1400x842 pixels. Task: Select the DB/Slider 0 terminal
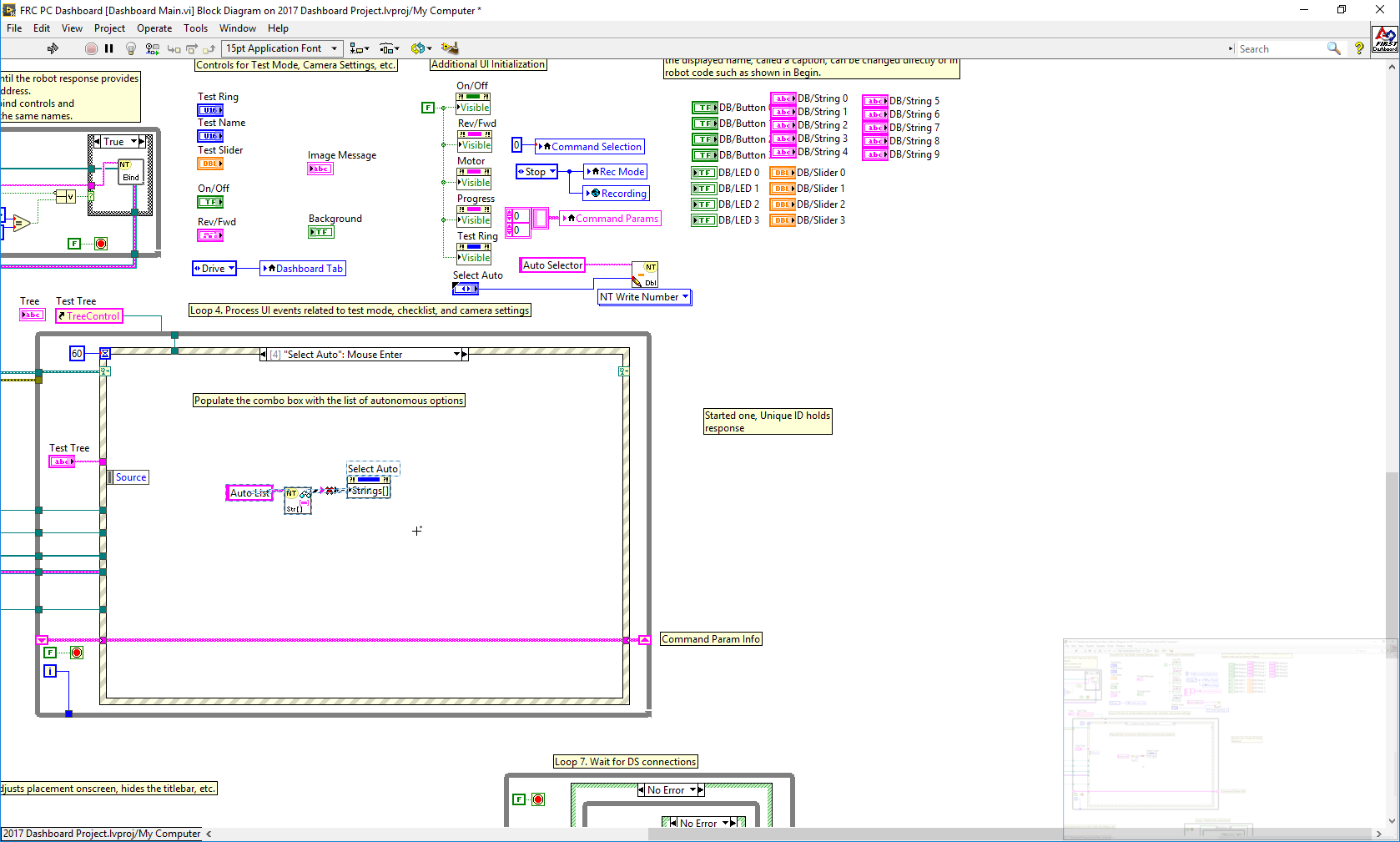pos(783,173)
